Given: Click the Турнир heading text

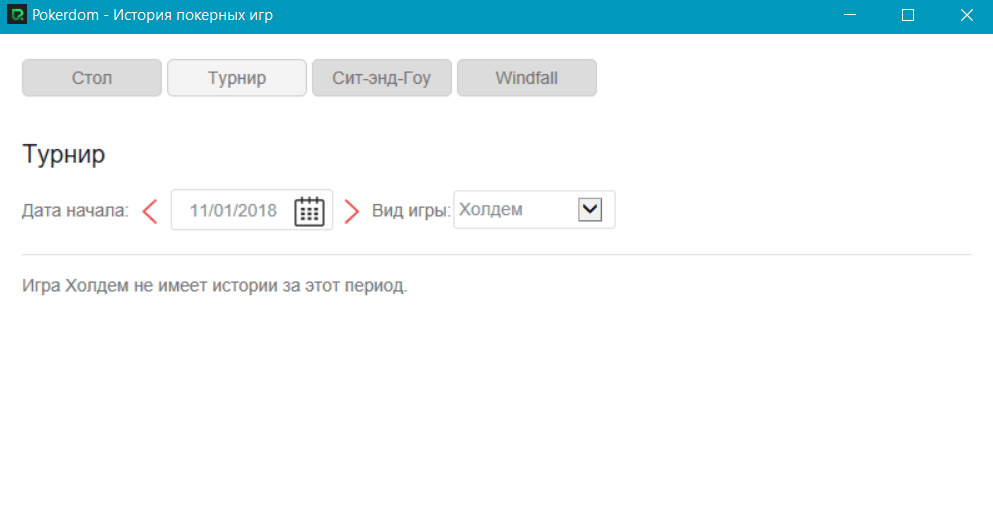Looking at the screenshot, I should (x=64, y=154).
